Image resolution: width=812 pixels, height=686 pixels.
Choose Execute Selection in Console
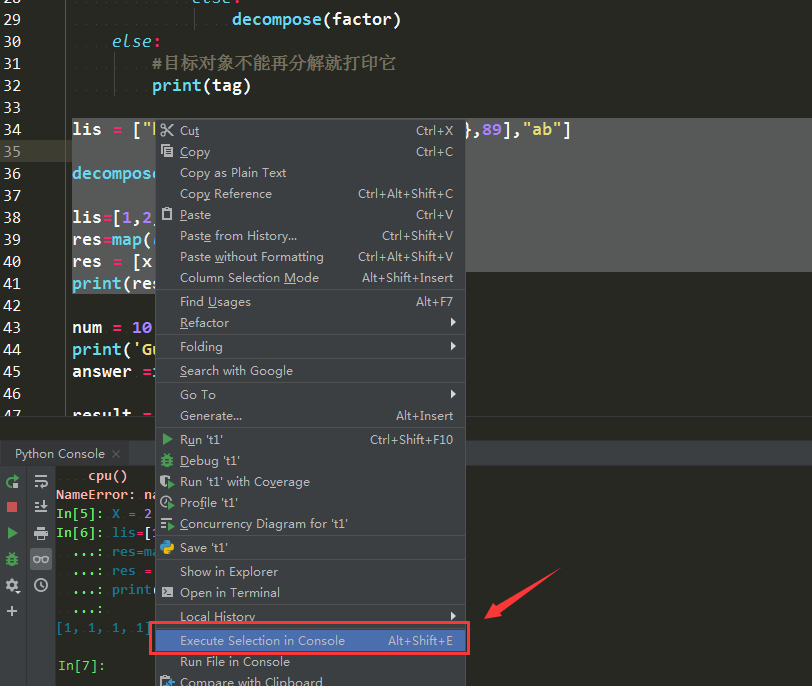tap(310, 640)
